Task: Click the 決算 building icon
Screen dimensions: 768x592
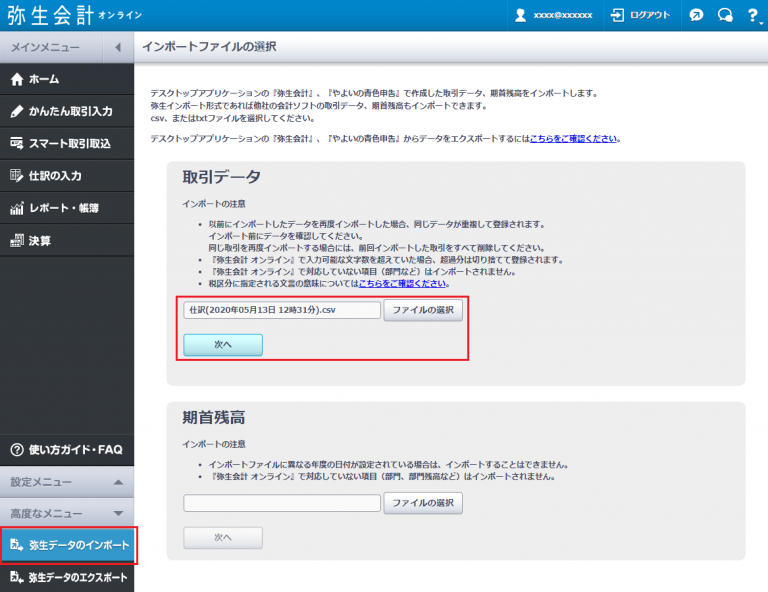Action: click(x=17, y=240)
